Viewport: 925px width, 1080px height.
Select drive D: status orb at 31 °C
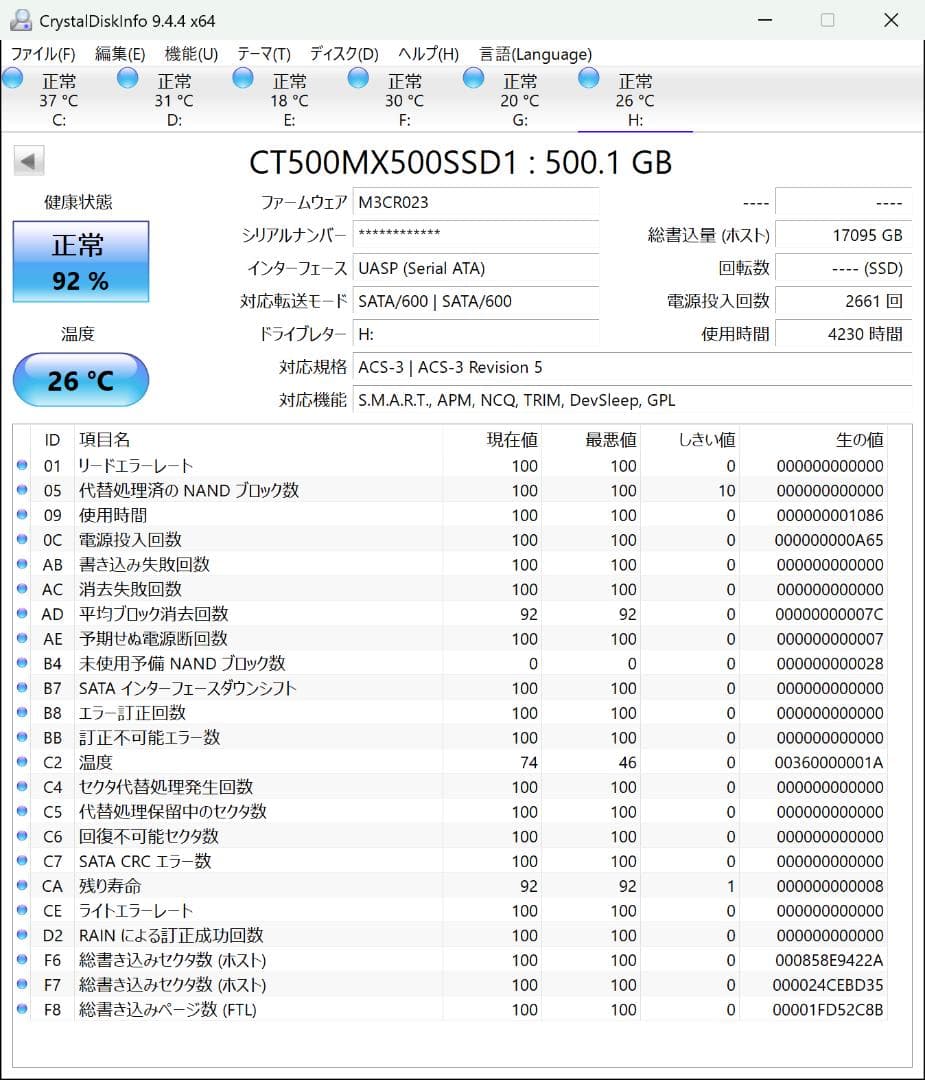pyautogui.click(x=127, y=78)
